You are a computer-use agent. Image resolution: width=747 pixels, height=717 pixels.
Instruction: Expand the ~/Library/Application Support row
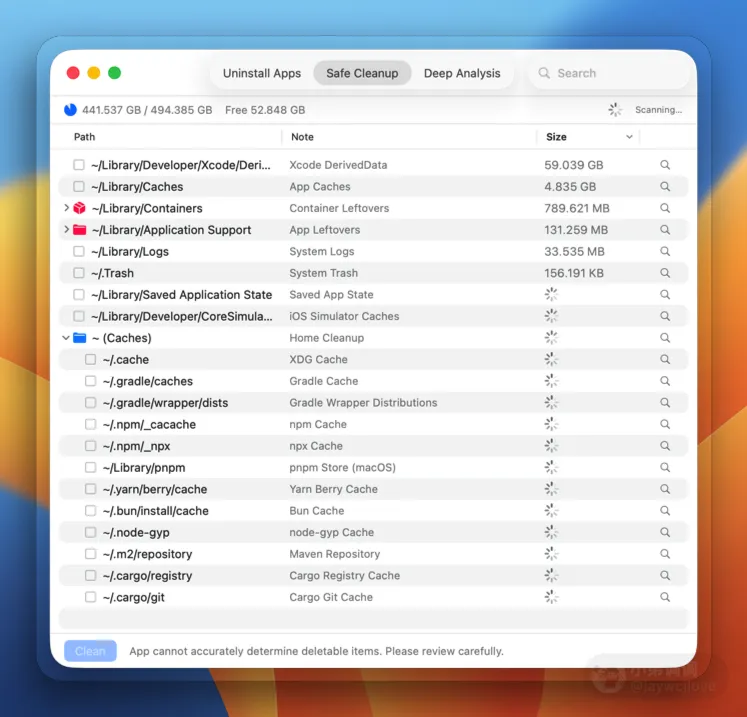(66, 229)
